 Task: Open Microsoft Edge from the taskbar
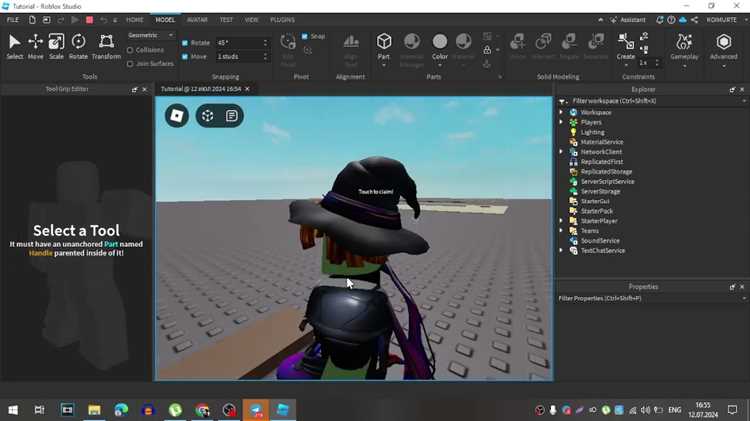click(x=121, y=410)
